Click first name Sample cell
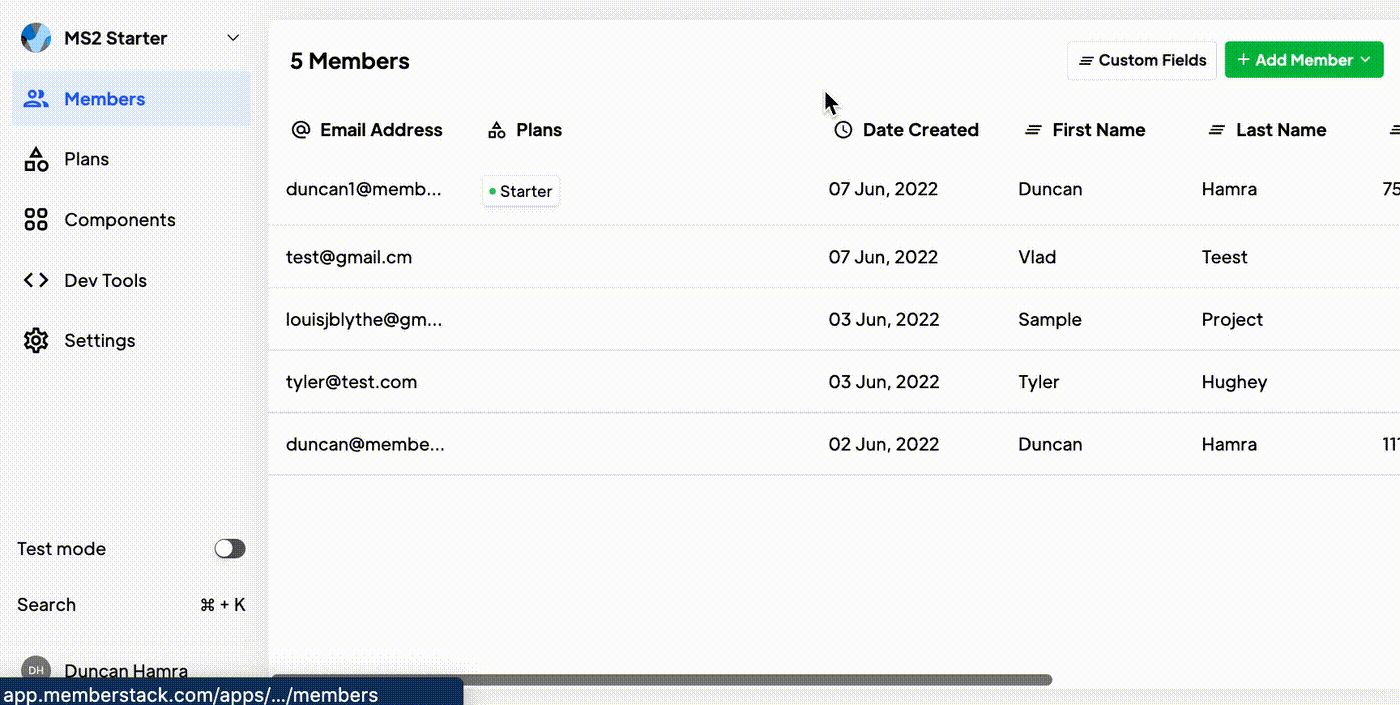 (1050, 319)
